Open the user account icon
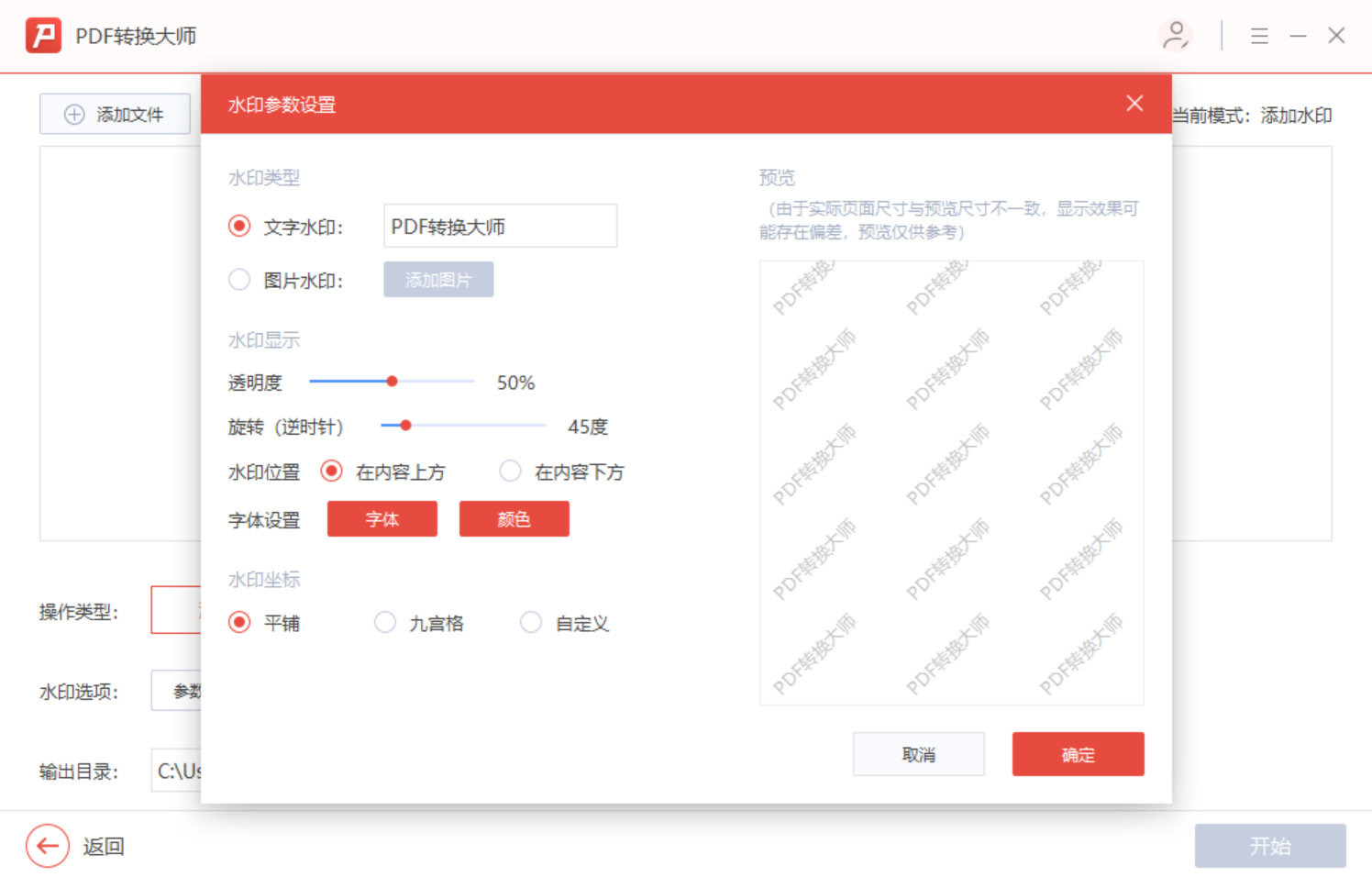The width and height of the screenshot is (1372, 877). click(1175, 36)
